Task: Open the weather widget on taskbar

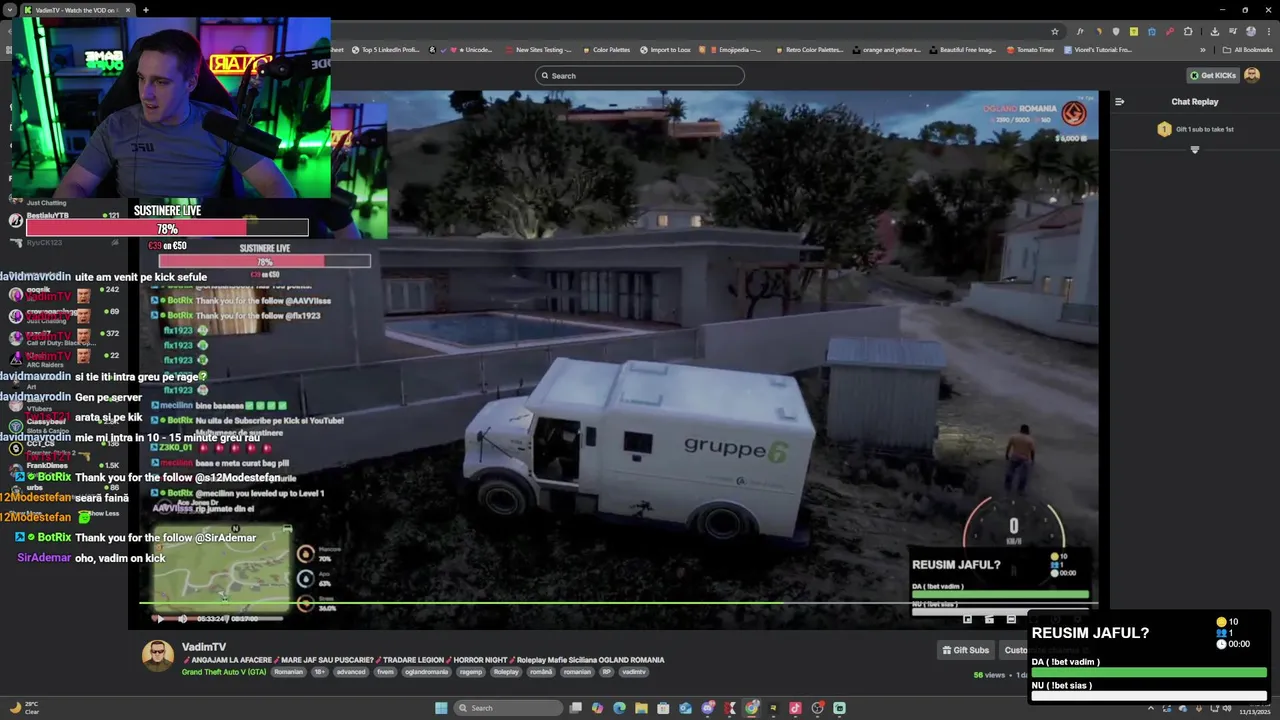Action: pyautogui.click(x=25, y=708)
